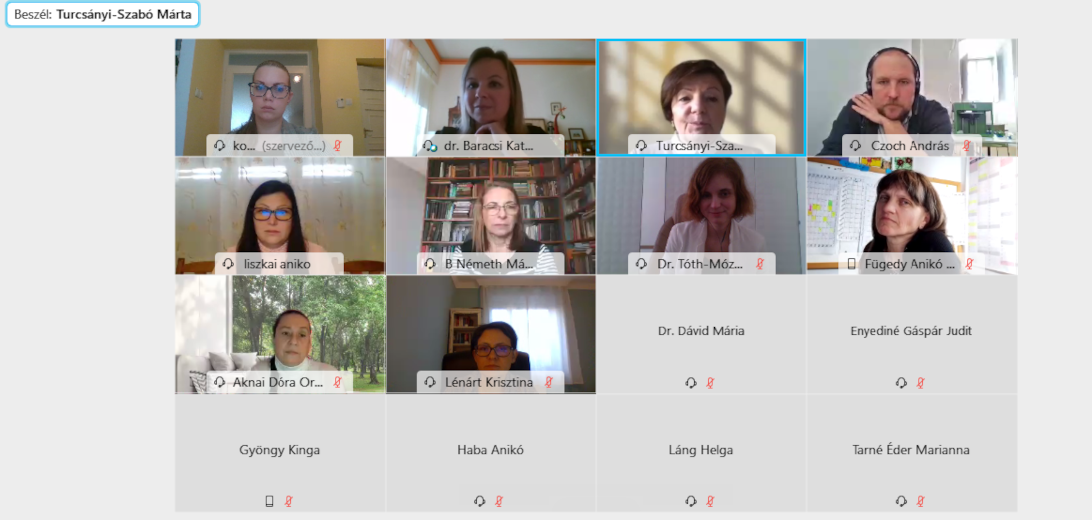Select Turcsányi-Szabó's highlighted video tile

[701, 97]
